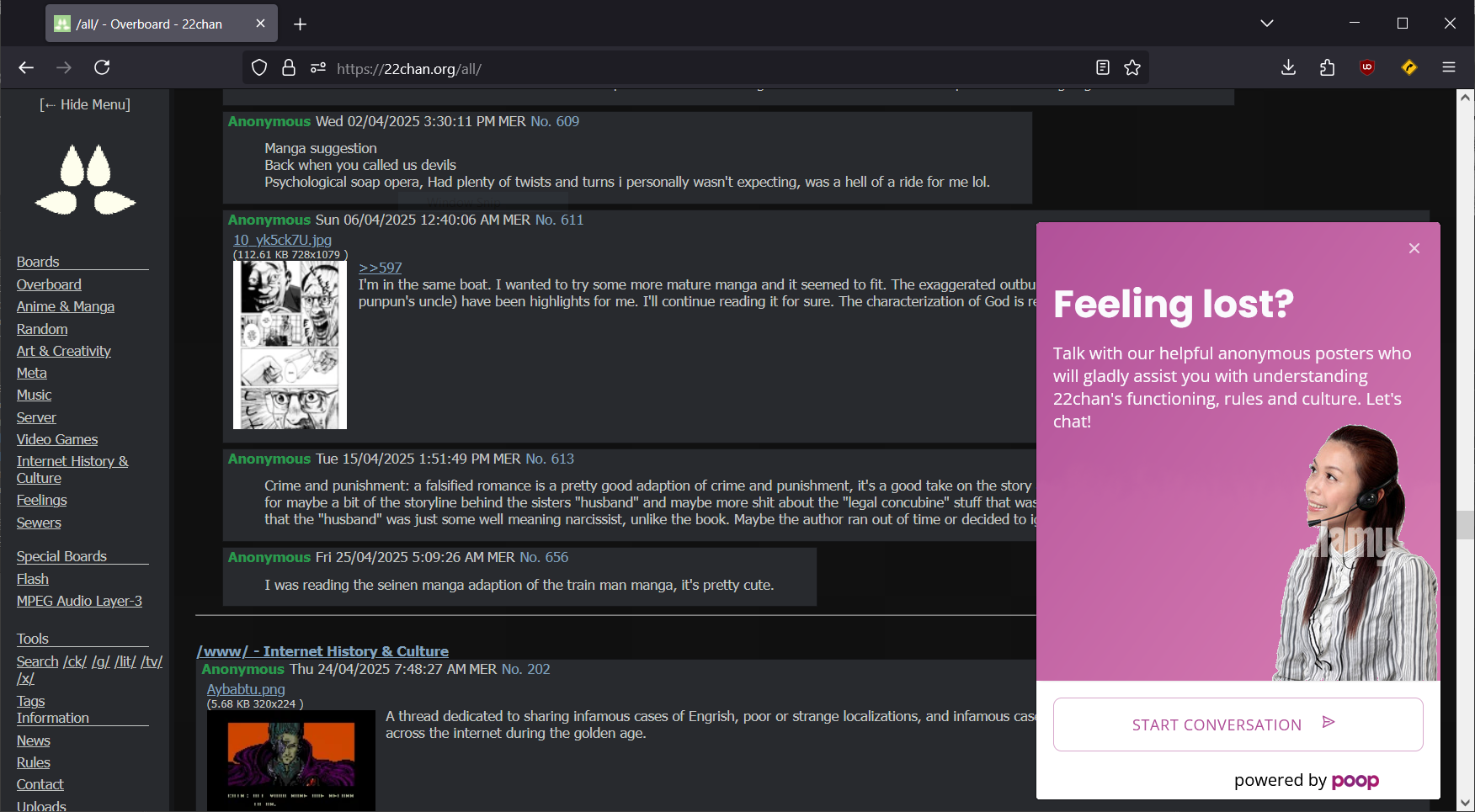The width and height of the screenshot is (1475, 812).
Task: Open /www/ - Internet History & Culture heading
Action: pos(322,651)
